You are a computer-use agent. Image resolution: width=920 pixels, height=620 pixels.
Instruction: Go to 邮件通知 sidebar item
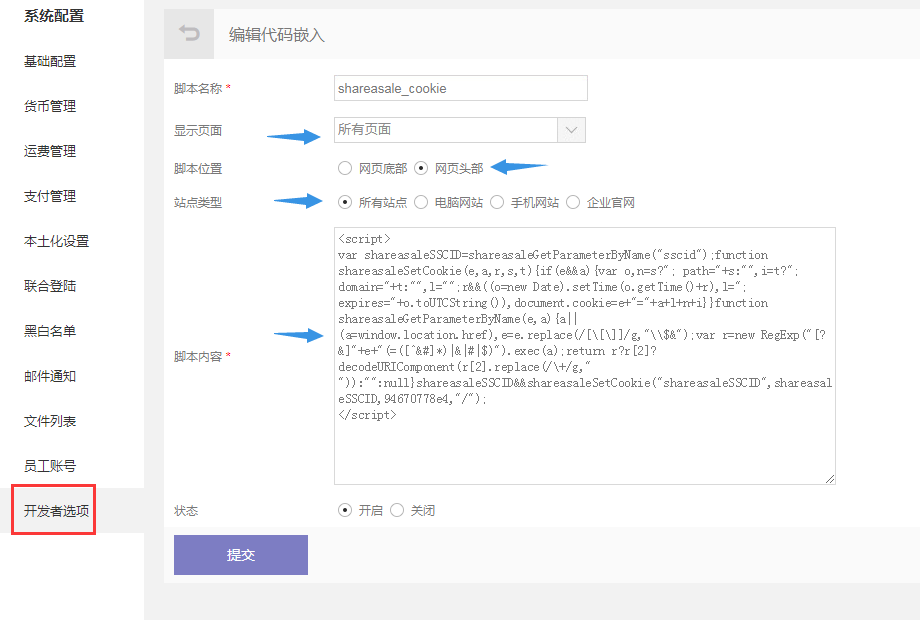50,376
